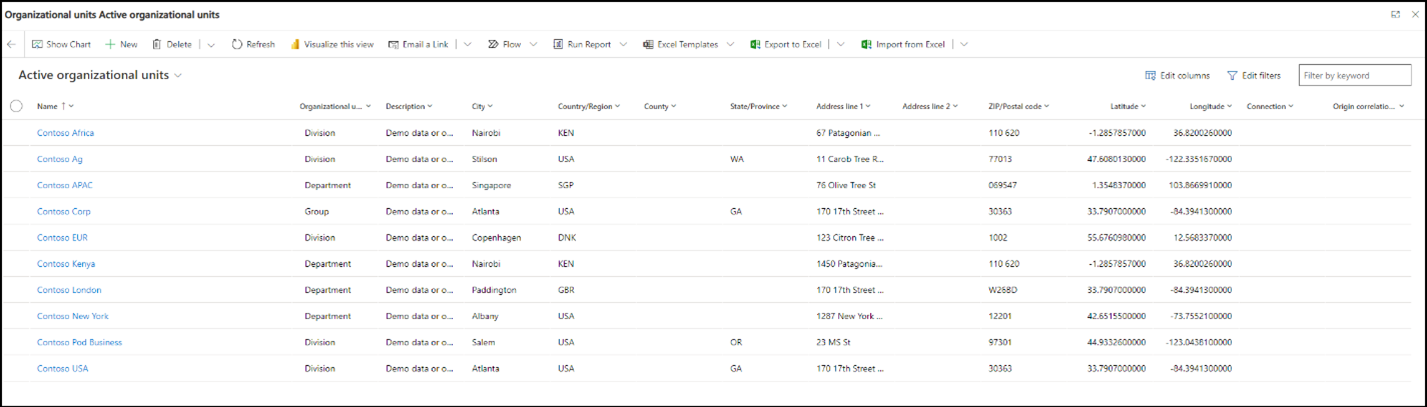Open the County column header menu
This screenshot has width=1427, height=407.
[660, 106]
